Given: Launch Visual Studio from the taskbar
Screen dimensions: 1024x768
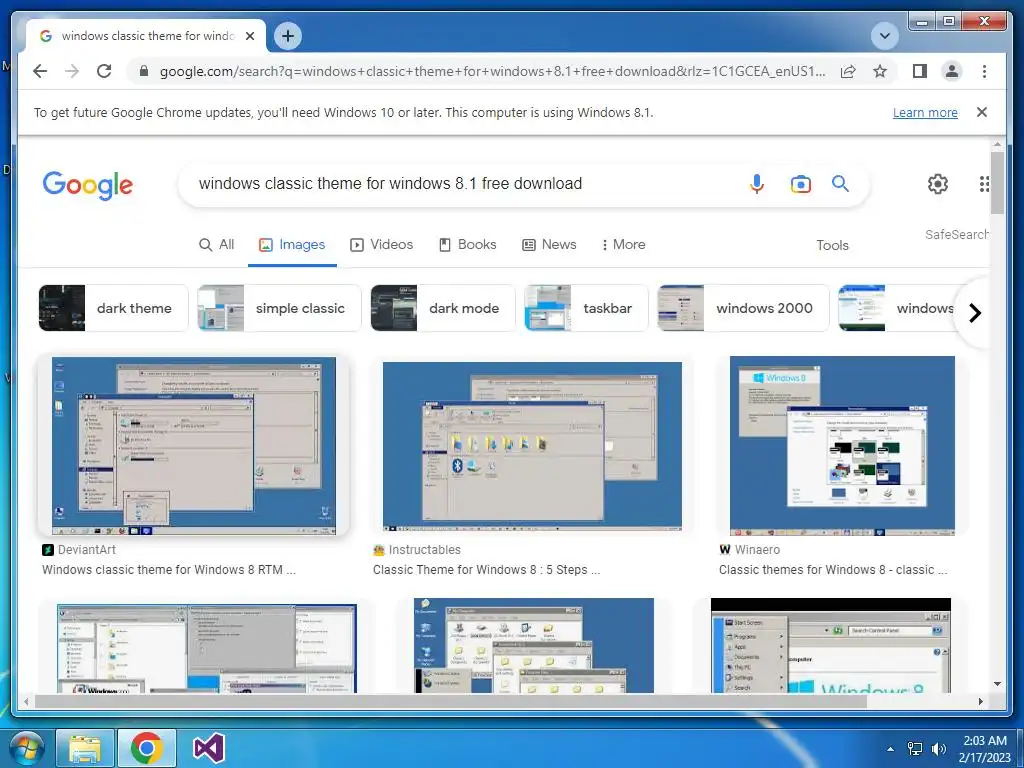Looking at the screenshot, I should point(209,748).
